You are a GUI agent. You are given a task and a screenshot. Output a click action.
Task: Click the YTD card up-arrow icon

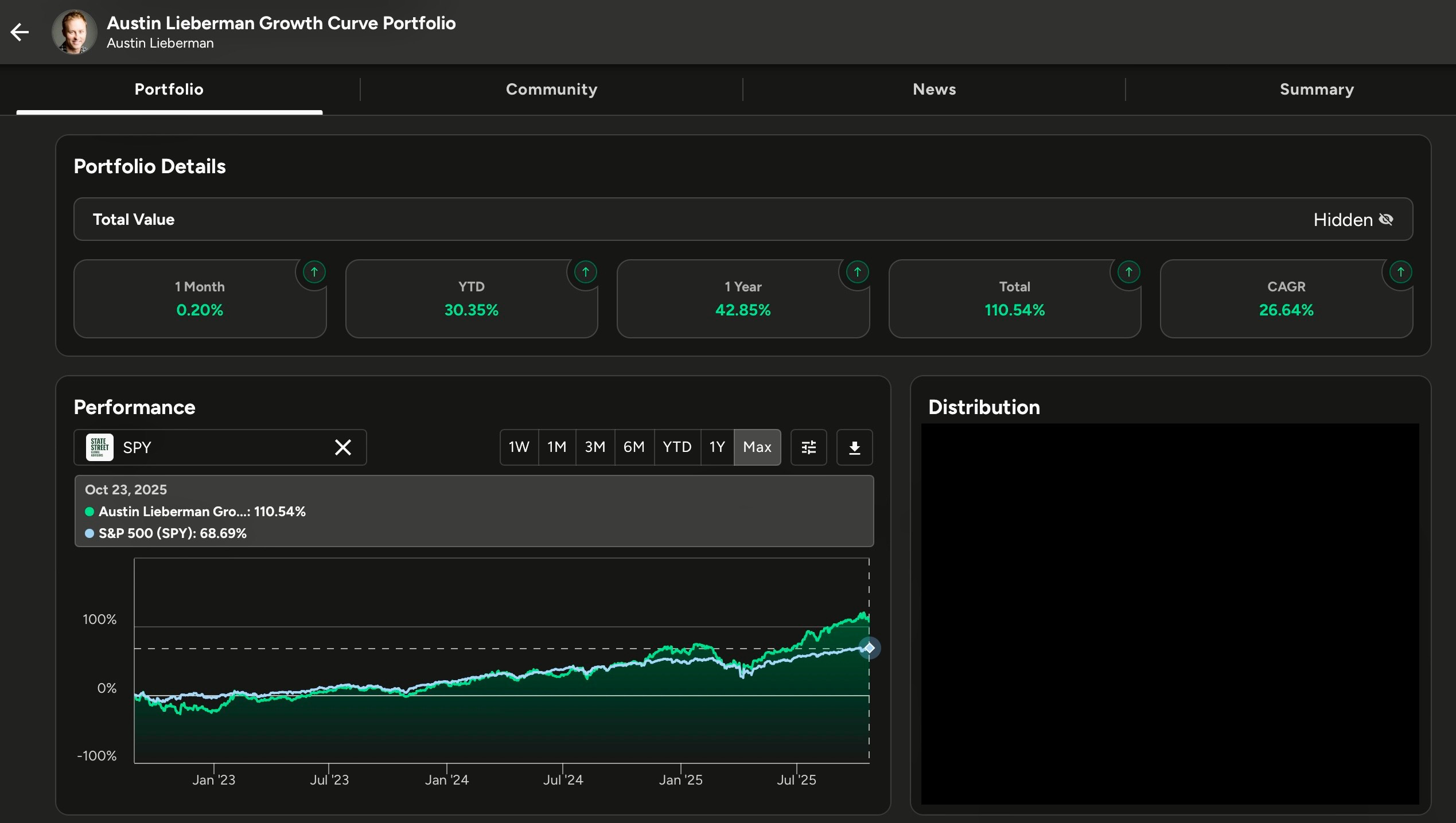pos(585,272)
